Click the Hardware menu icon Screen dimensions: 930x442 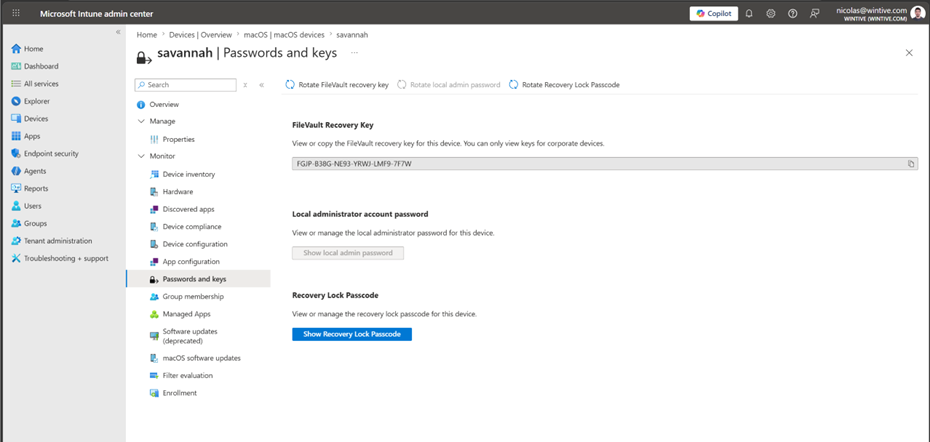(x=154, y=192)
